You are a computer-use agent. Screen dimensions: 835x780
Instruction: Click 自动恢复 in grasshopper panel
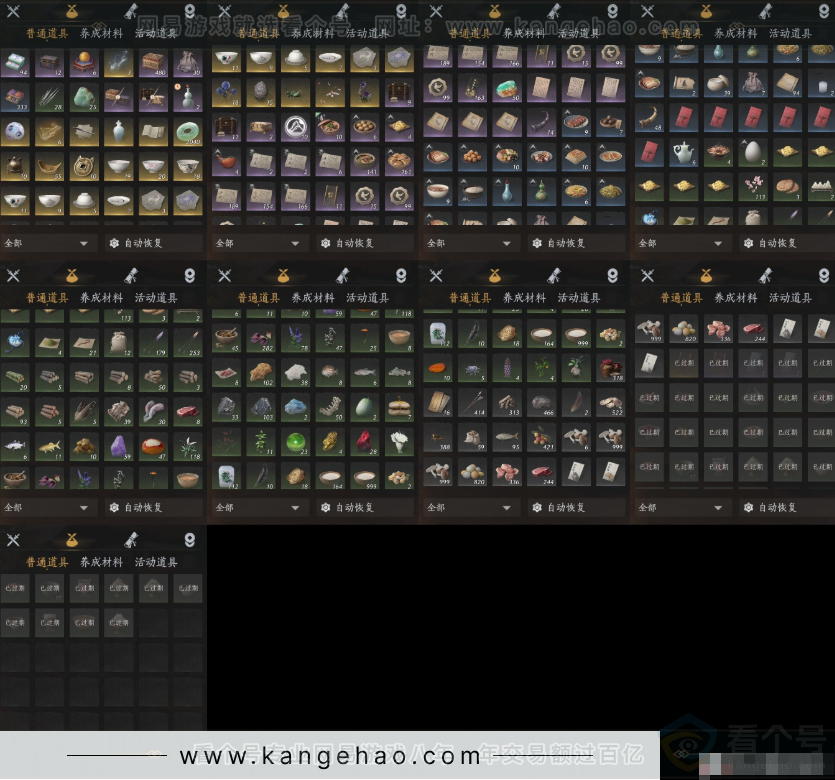point(365,243)
